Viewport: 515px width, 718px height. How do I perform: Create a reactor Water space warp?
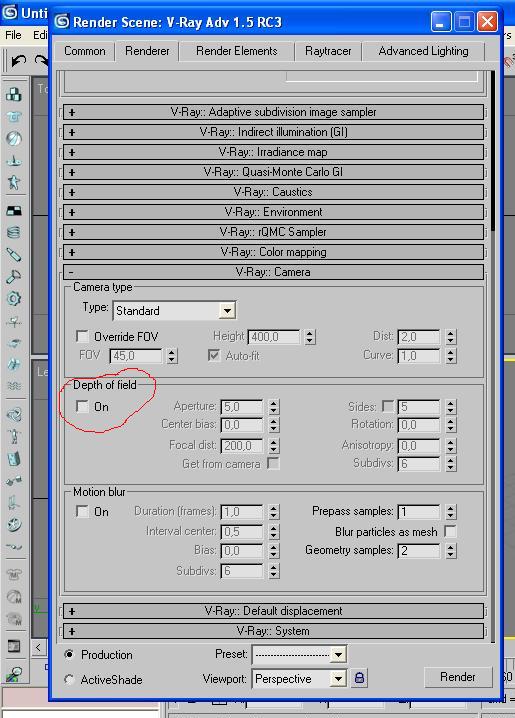tap(14, 386)
